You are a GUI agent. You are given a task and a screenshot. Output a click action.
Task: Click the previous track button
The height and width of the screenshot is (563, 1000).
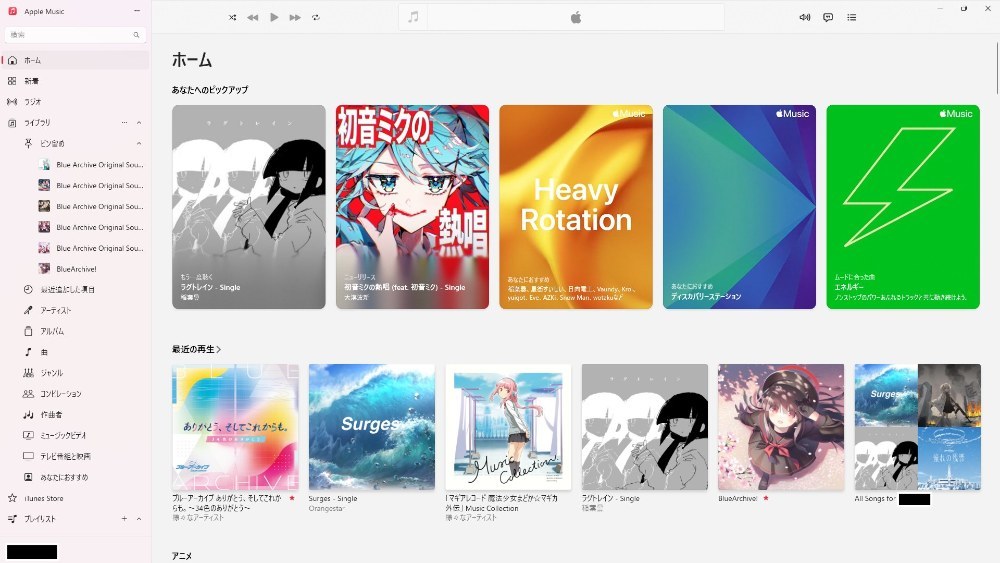click(253, 17)
